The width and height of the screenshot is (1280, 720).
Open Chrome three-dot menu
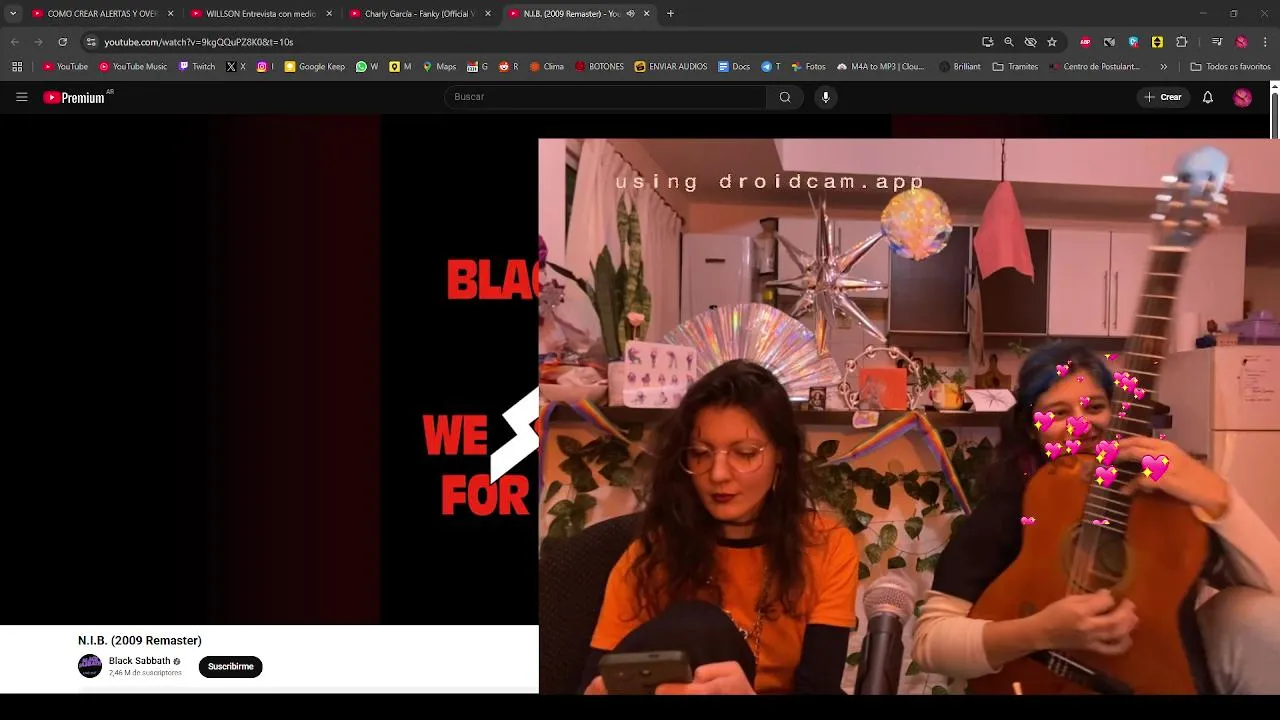pyautogui.click(x=1265, y=42)
